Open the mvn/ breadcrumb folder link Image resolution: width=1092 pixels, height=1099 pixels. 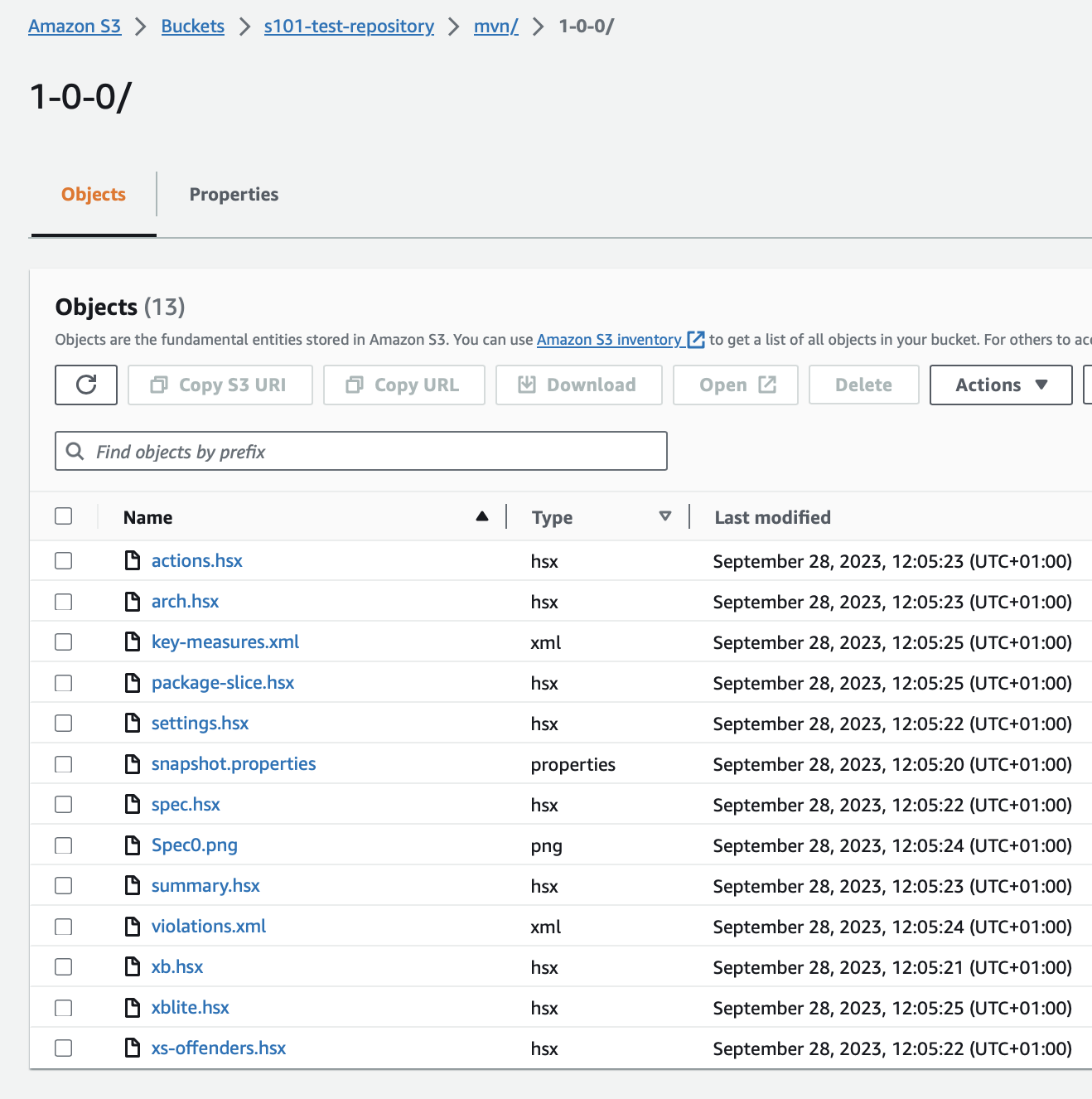[x=495, y=27]
